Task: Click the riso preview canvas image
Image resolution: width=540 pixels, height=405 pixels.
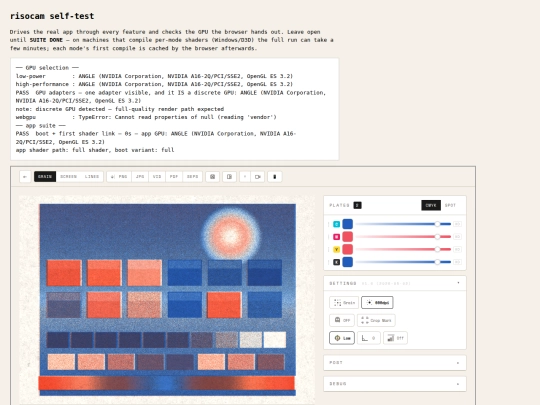Action: 167,300
